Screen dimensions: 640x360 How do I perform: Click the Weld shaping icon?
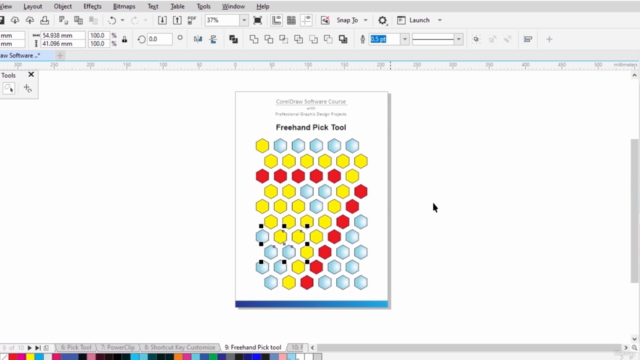[x=254, y=39]
